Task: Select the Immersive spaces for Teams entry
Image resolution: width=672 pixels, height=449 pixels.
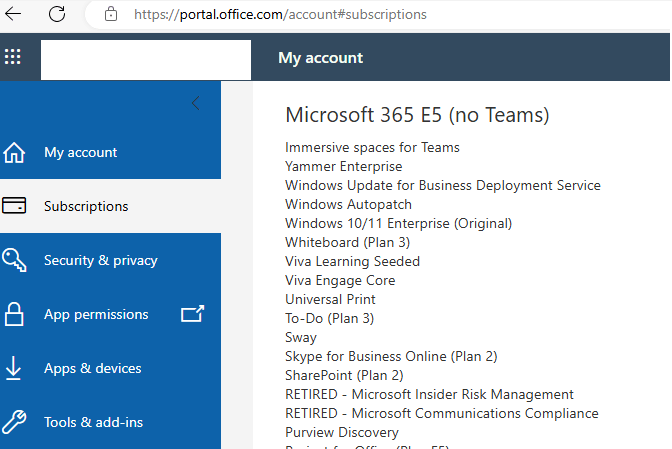Action: click(372, 147)
